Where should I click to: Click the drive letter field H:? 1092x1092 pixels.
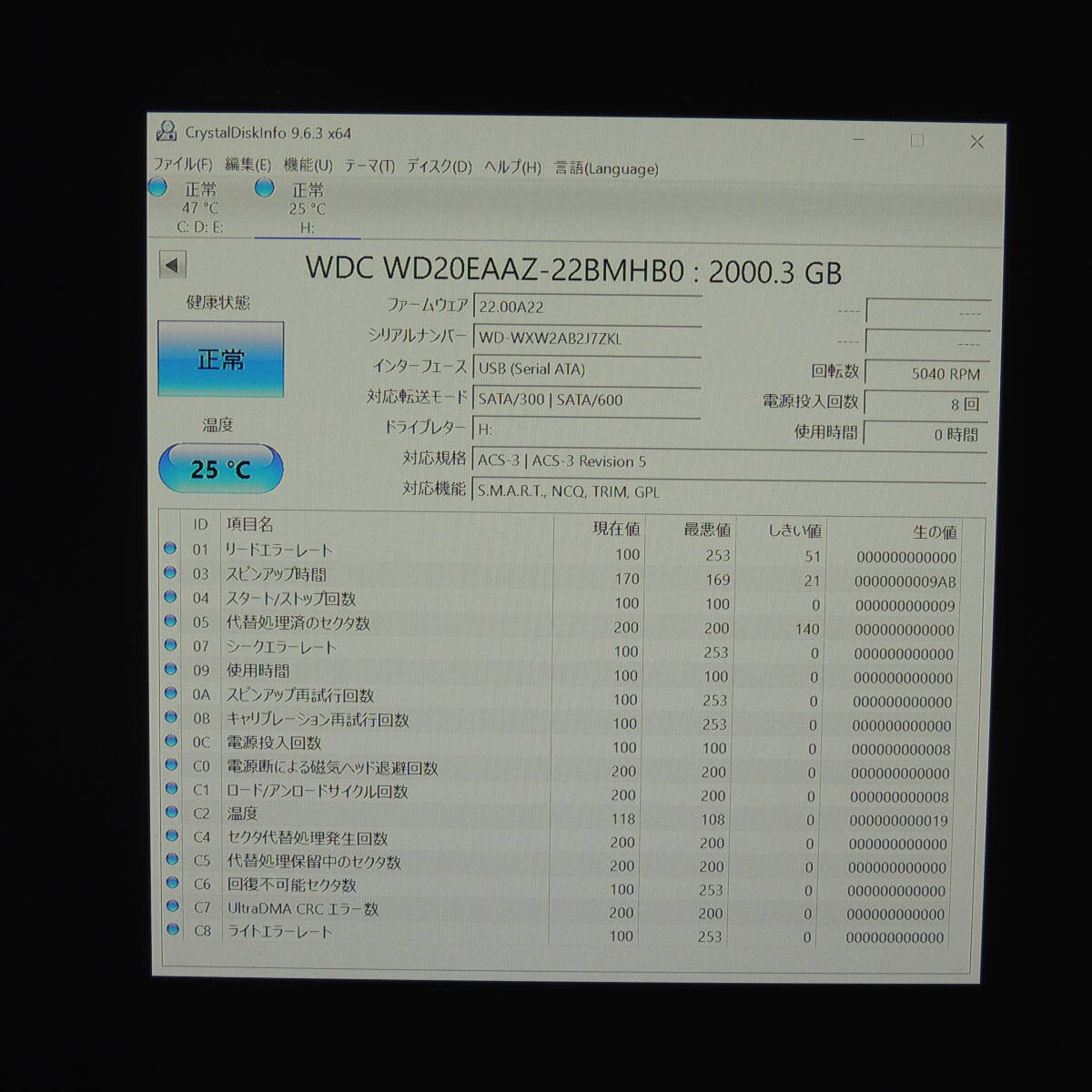click(587, 430)
